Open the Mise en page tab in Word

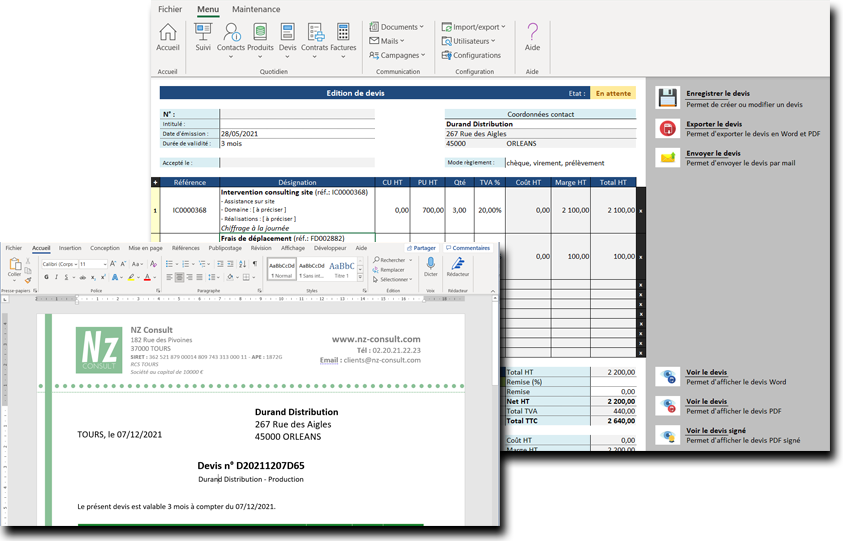click(145, 248)
